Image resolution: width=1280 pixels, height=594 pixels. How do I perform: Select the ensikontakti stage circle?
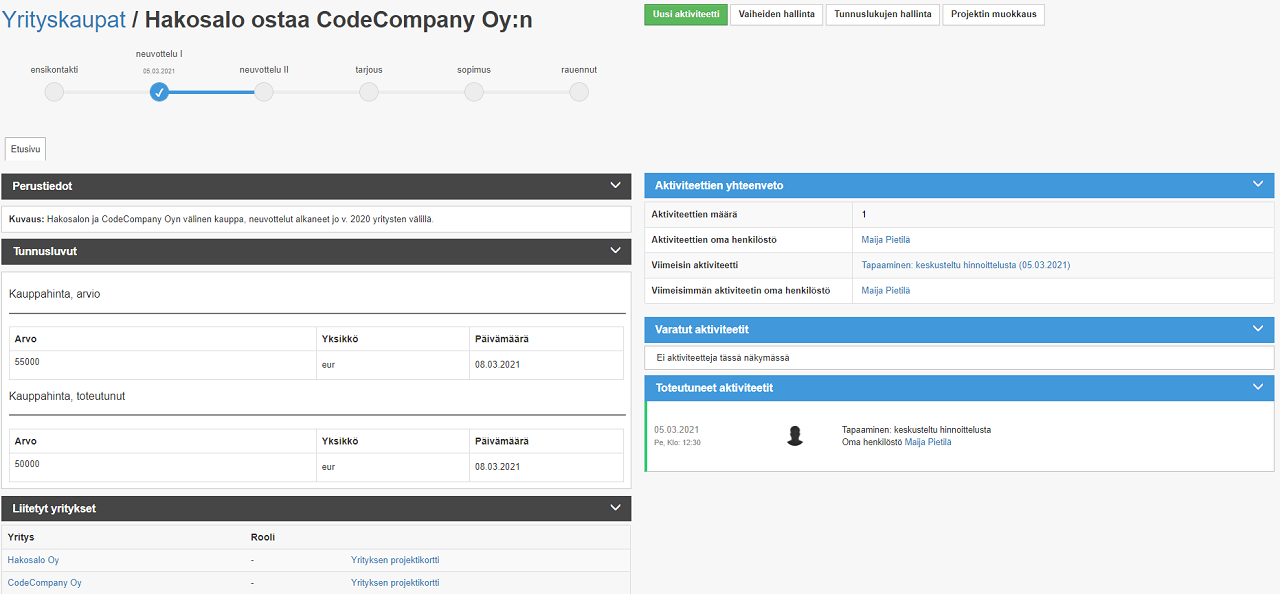tap(54, 92)
